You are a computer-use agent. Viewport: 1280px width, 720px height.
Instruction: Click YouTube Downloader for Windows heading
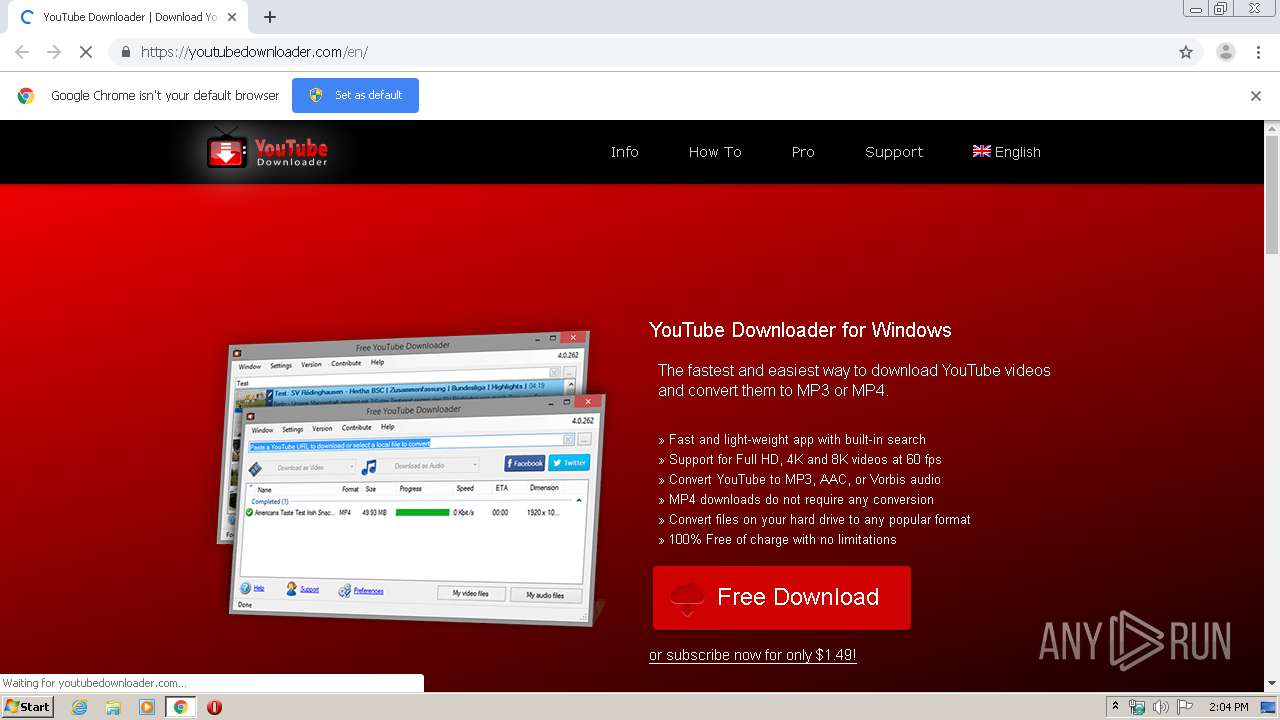click(800, 330)
